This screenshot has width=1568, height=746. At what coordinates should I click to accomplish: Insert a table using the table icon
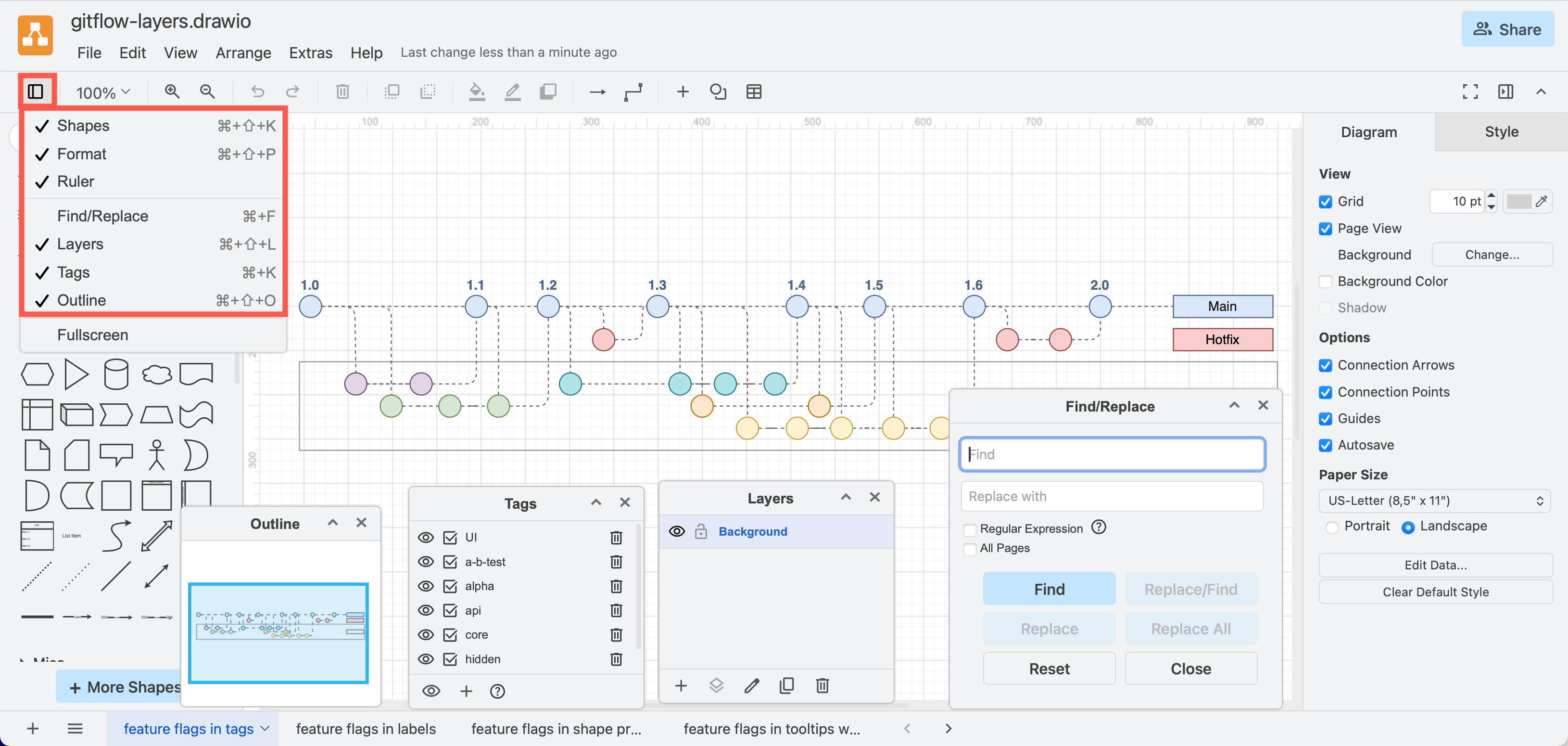point(754,91)
